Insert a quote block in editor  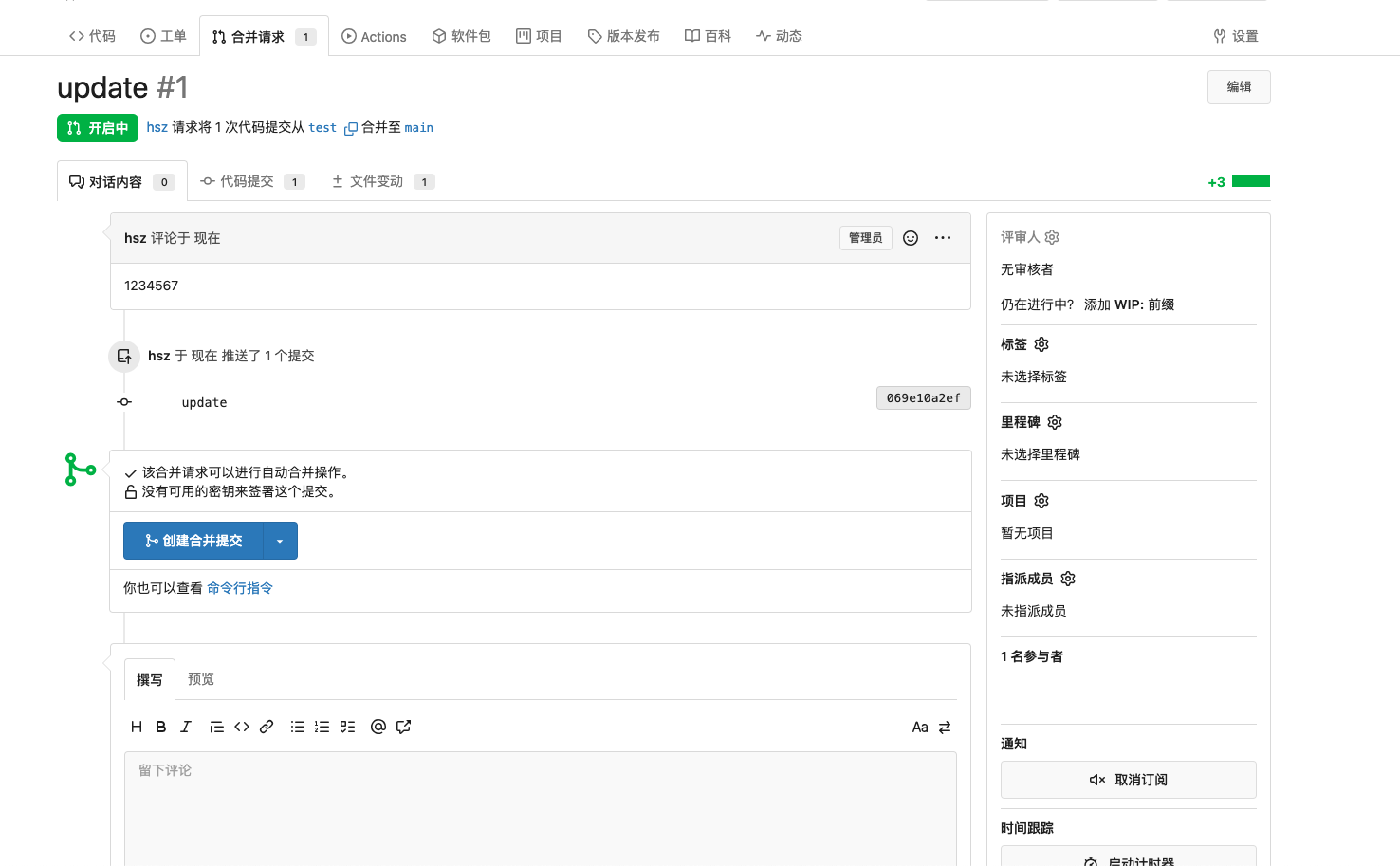(217, 727)
